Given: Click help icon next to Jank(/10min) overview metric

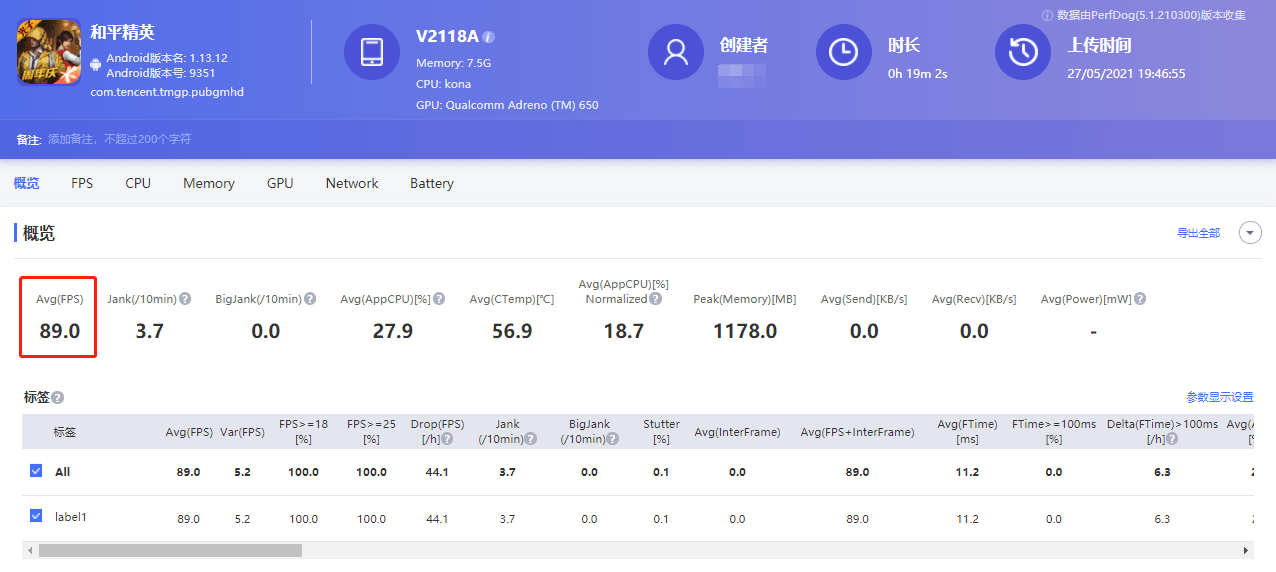Looking at the screenshot, I should (x=186, y=299).
